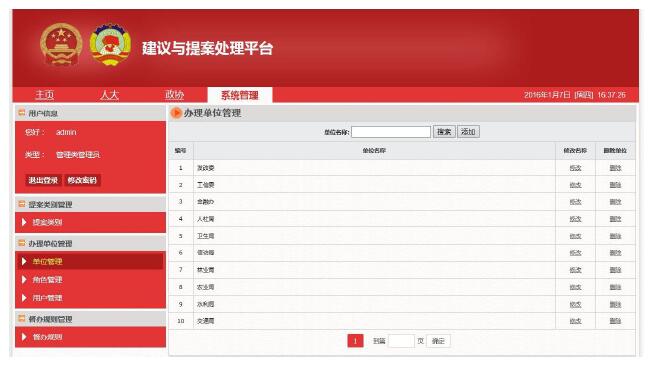Go to page 1 in pagination
650x371 pixels.
pyautogui.click(x=355, y=341)
